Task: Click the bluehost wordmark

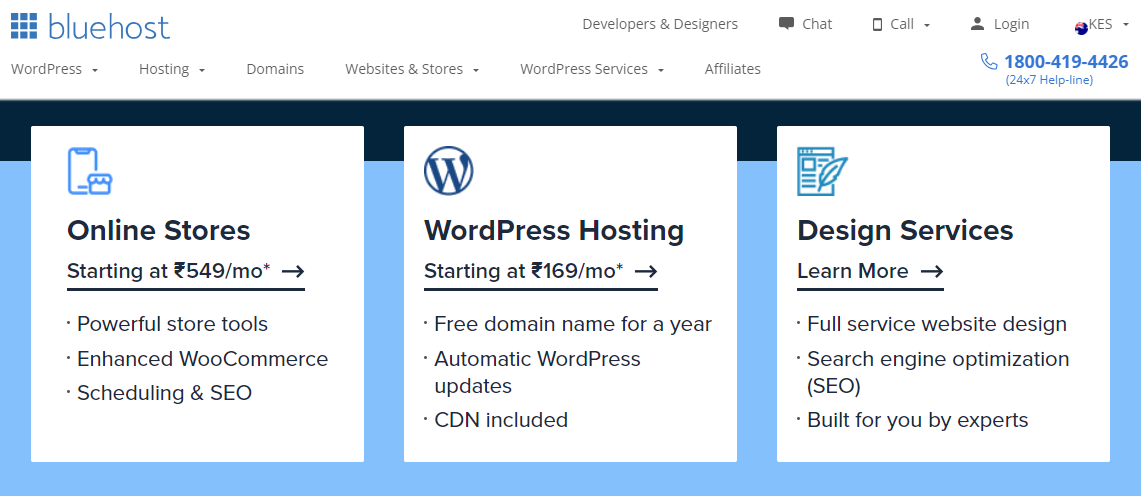Action: [x=109, y=26]
